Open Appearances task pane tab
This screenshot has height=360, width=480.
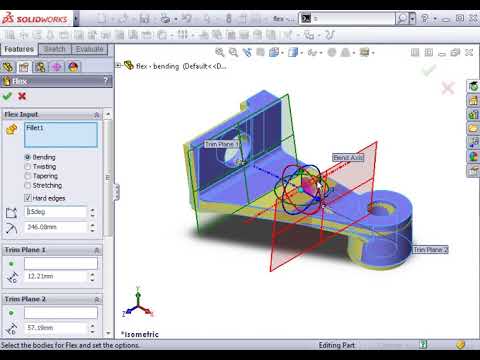click(x=473, y=156)
